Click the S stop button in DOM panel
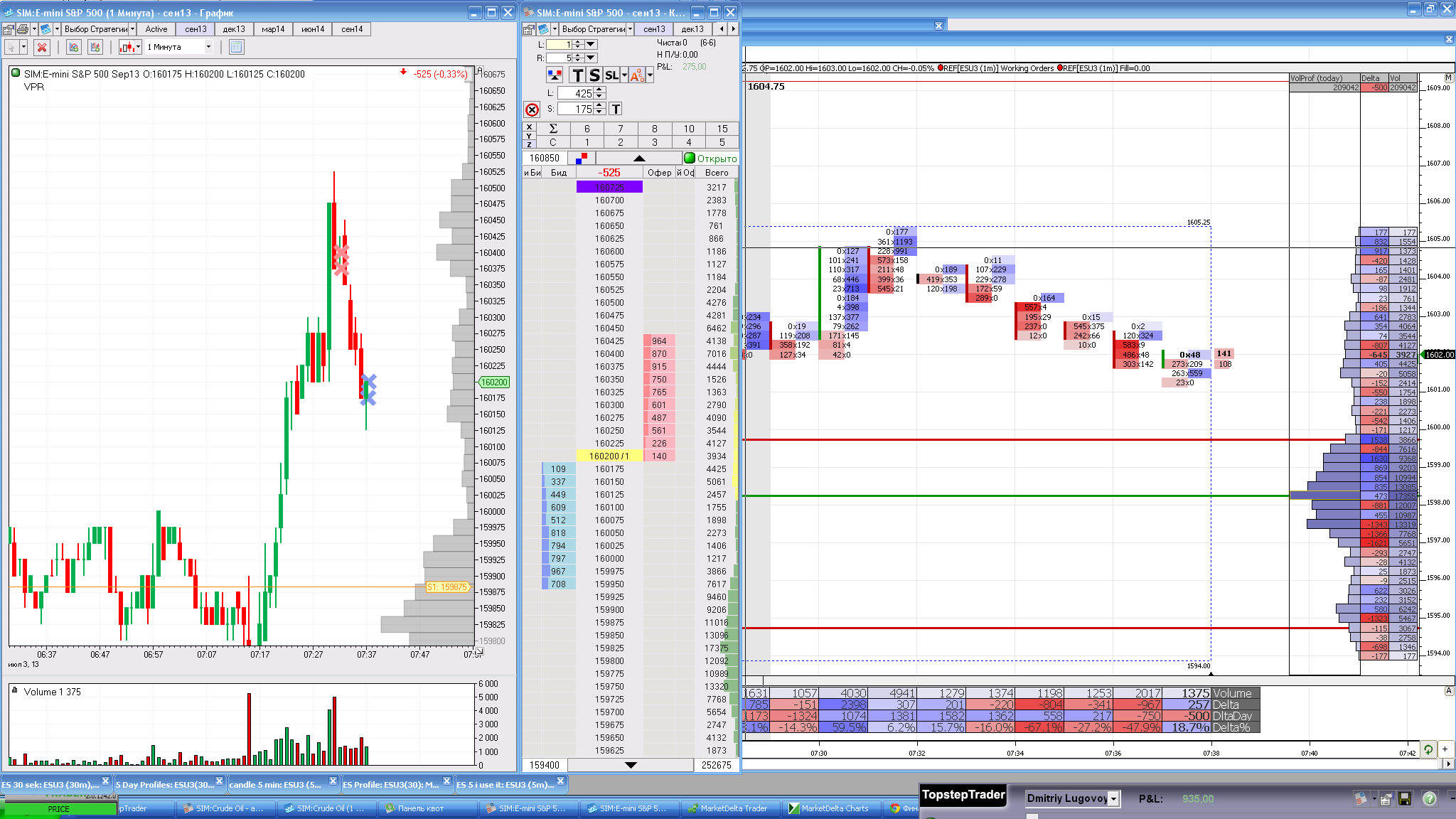 coord(594,75)
